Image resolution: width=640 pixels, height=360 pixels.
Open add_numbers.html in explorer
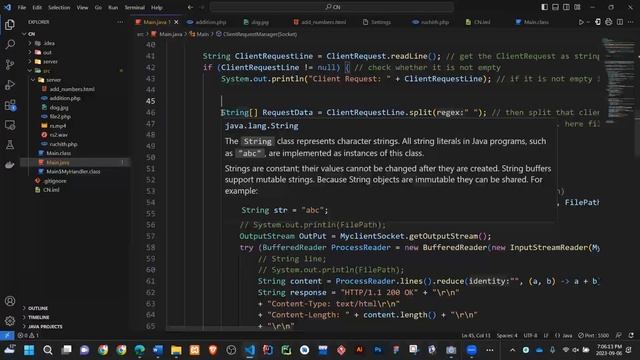tap(72, 89)
